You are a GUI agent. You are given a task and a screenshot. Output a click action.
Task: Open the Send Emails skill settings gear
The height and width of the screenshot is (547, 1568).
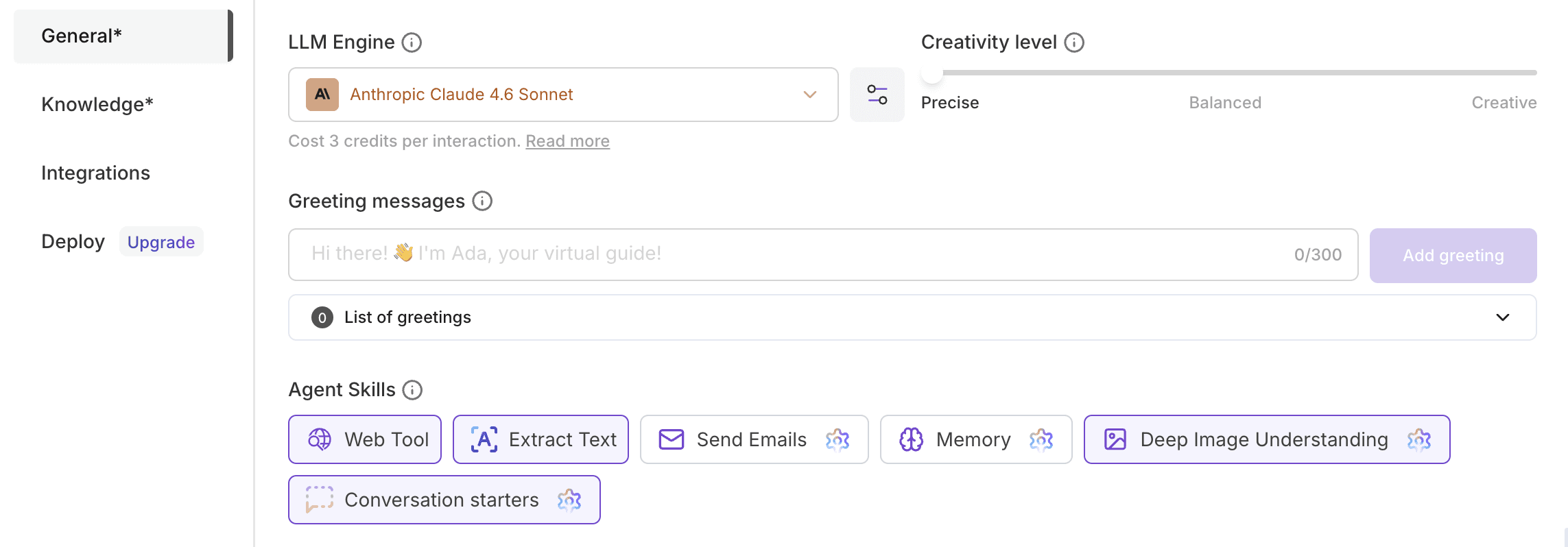point(838,440)
